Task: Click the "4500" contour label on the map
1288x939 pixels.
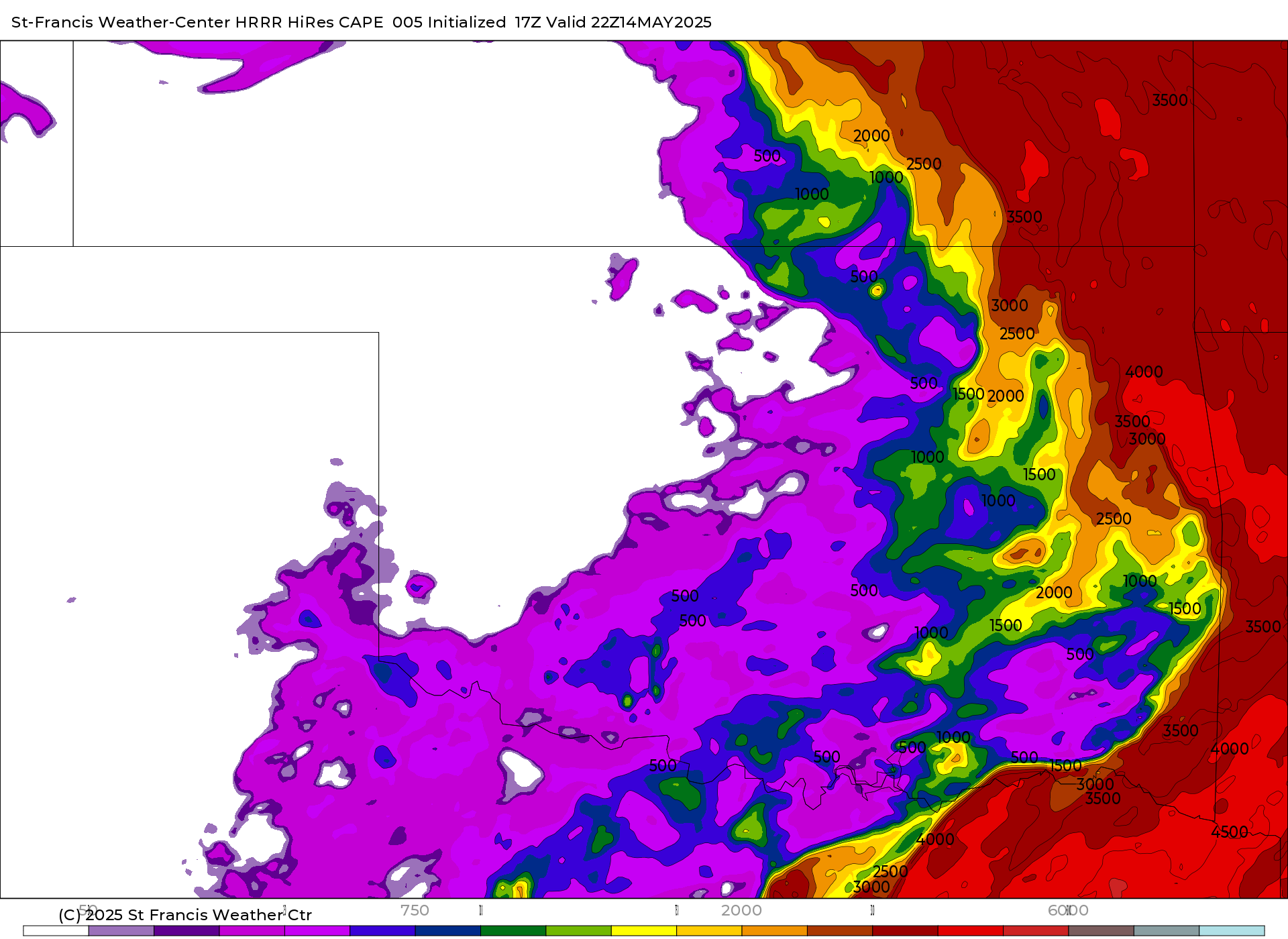Action: point(1230,832)
